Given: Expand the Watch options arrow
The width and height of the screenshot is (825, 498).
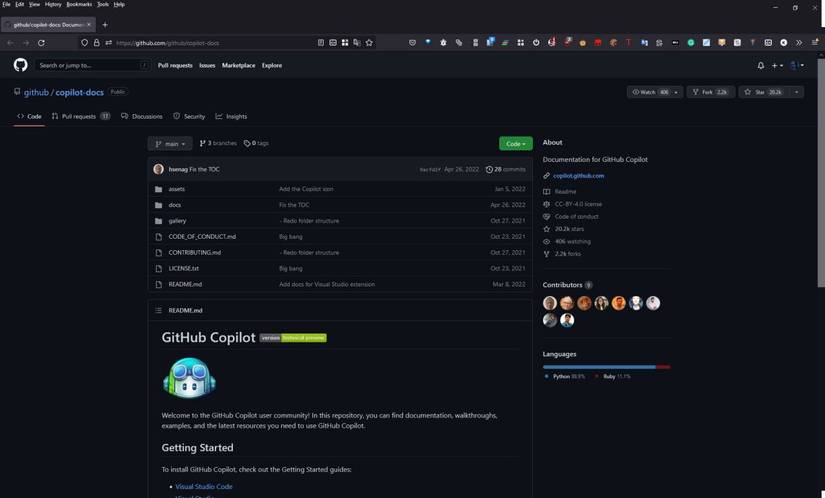Looking at the screenshot, I should (x=677, y=92).
